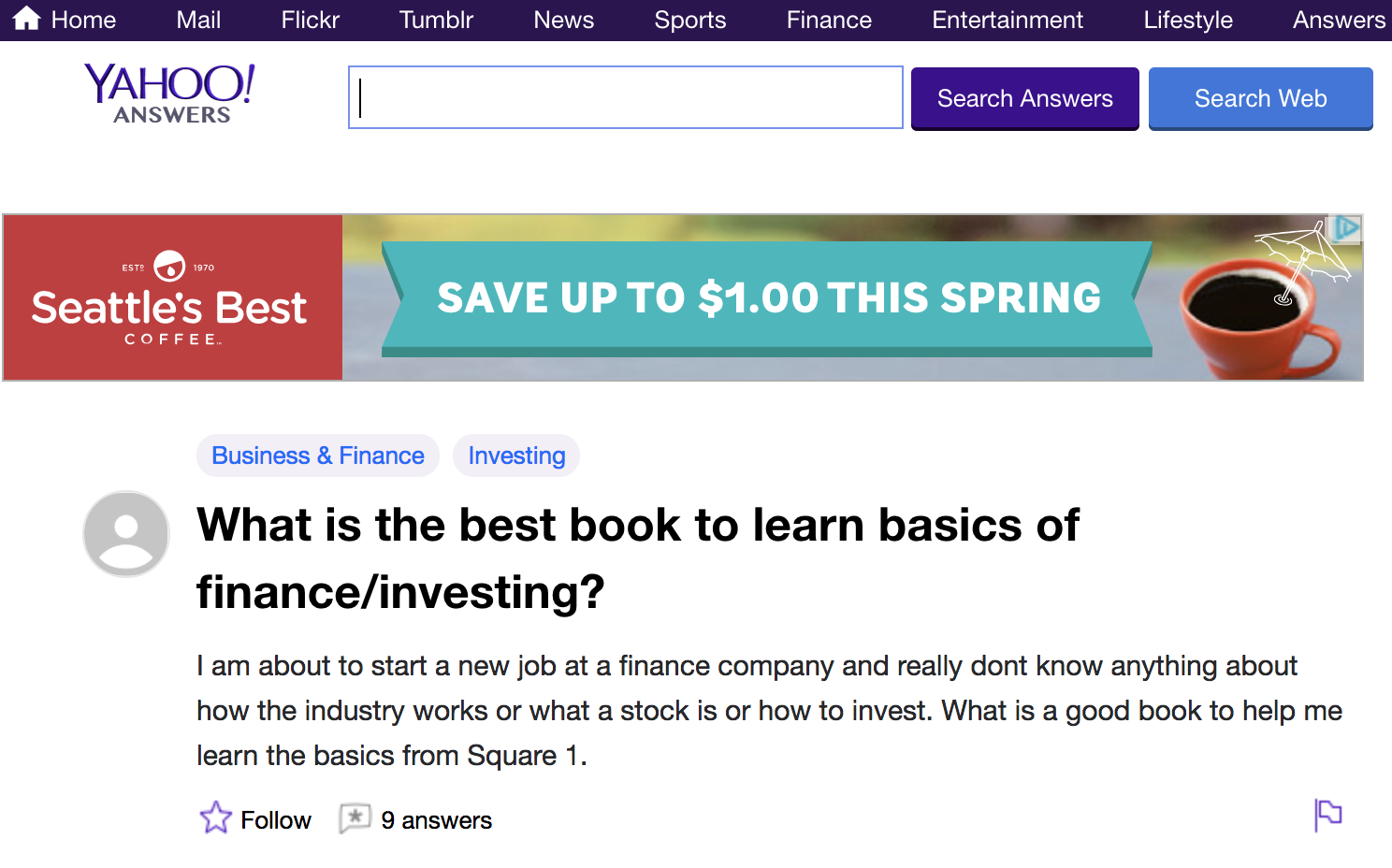The width and height of the screenshot is (1392, 868).
Task: Click the 9 answers link
Action: click(x=436, y=820)
